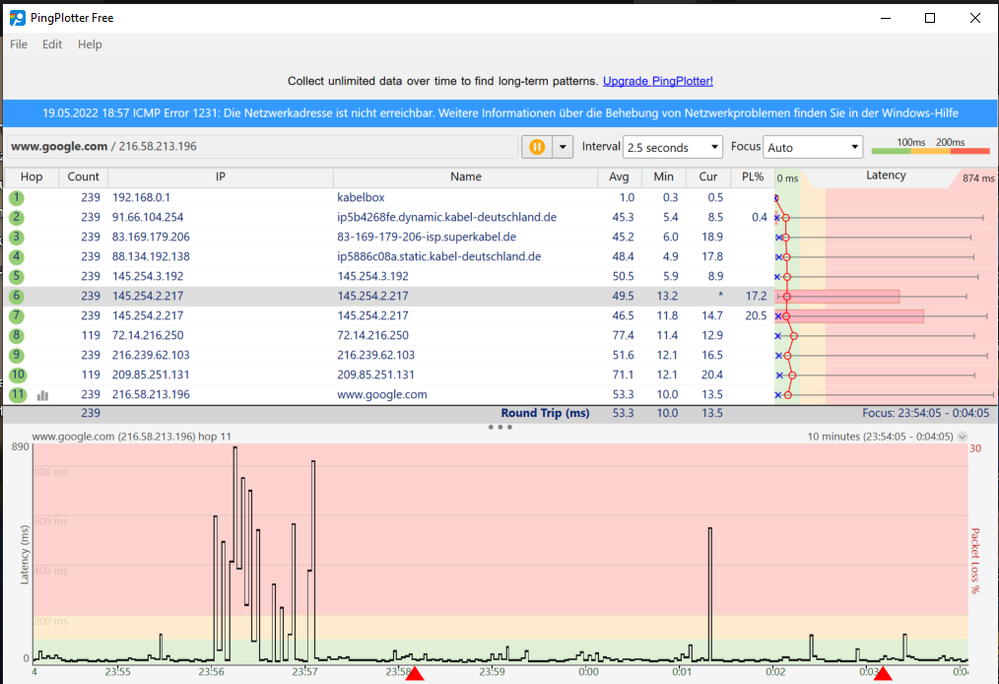
Task: Sort by the PL% column header
Action: 752,177
